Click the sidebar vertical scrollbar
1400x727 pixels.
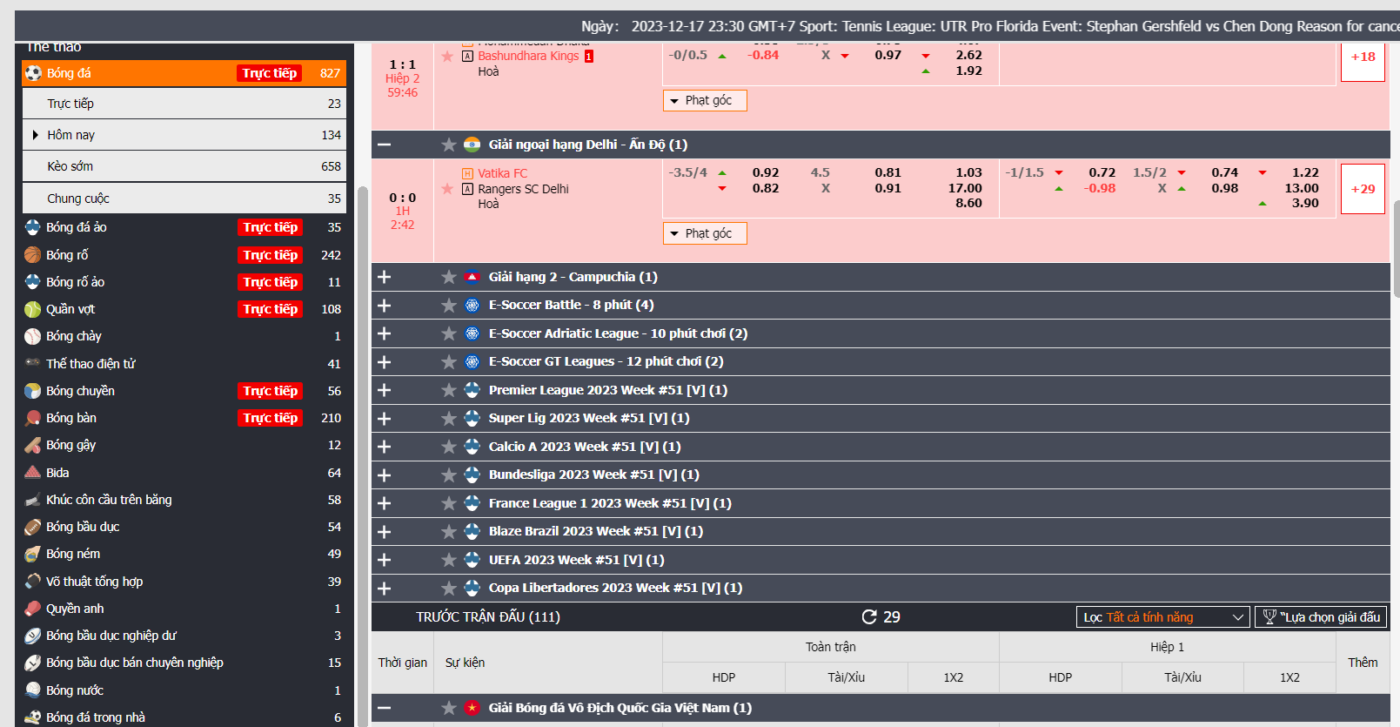click(362, 455)
